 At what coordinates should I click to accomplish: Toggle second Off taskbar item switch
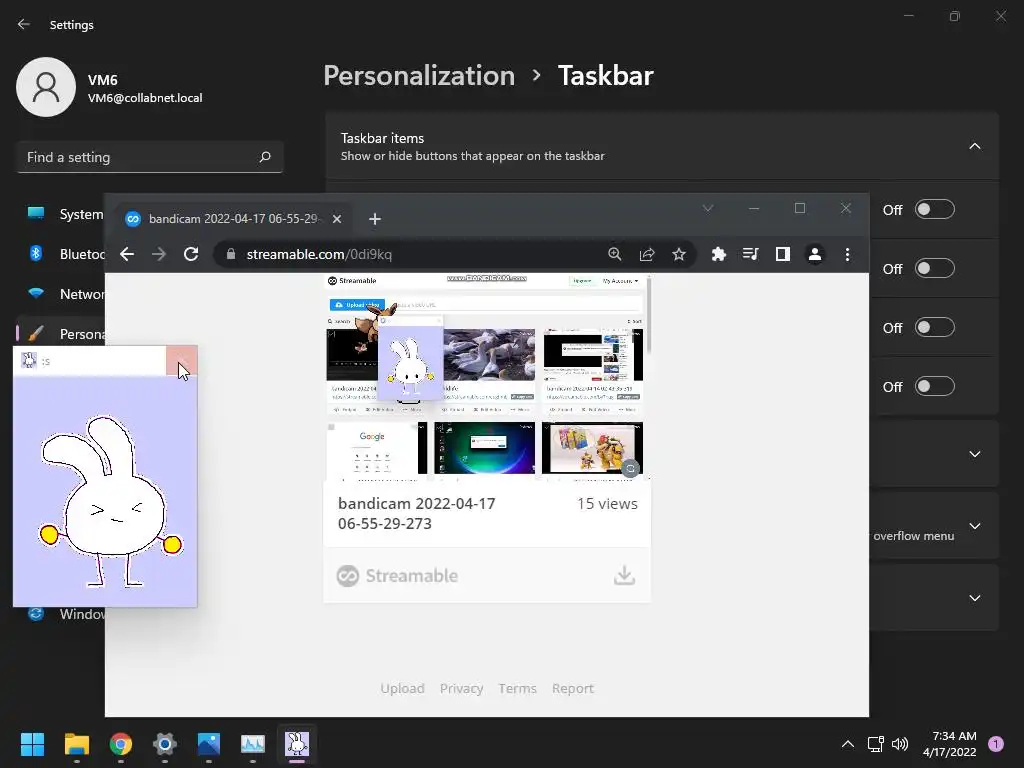click(935, 268)
